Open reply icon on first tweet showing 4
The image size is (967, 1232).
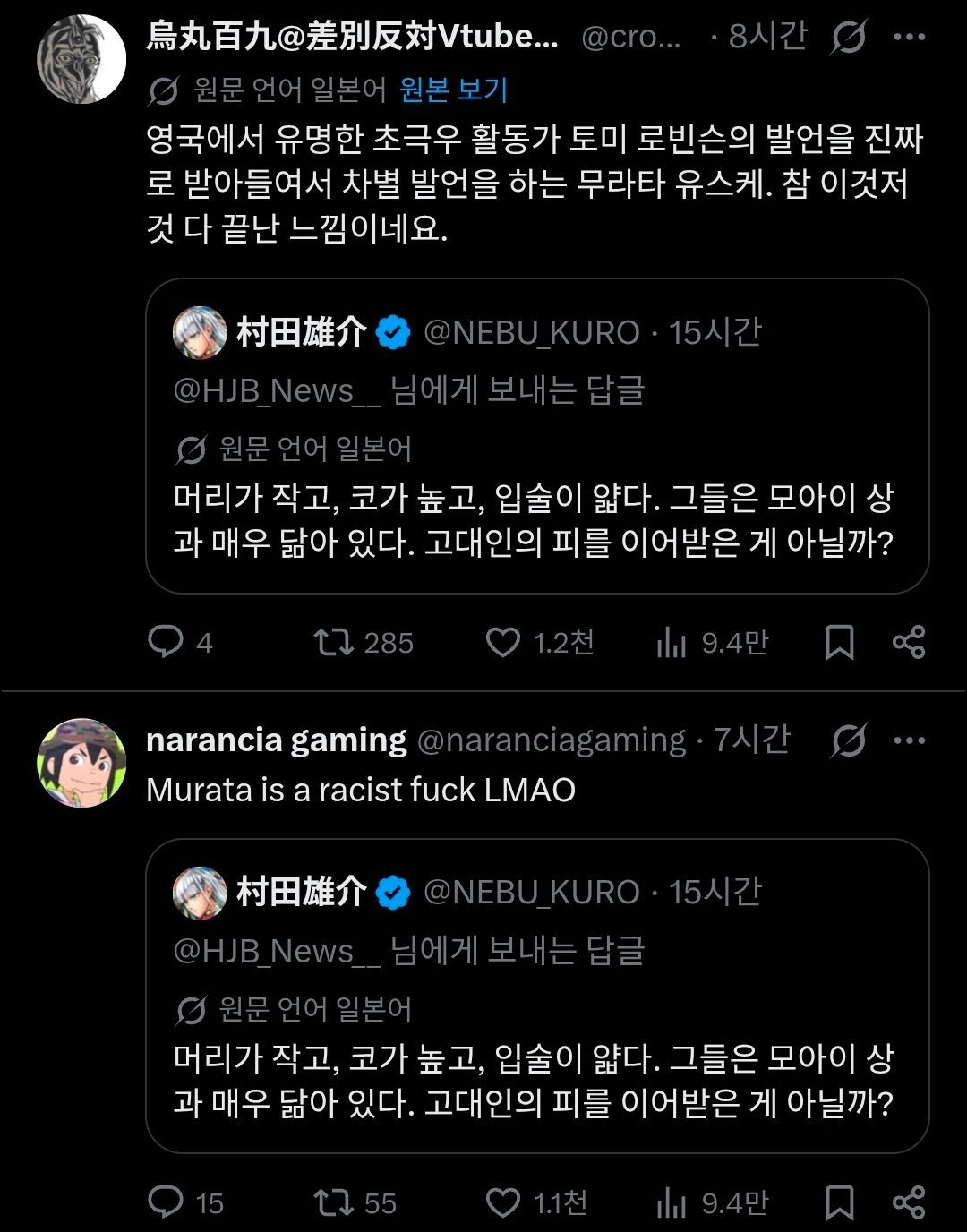click(x=166, y=642)
